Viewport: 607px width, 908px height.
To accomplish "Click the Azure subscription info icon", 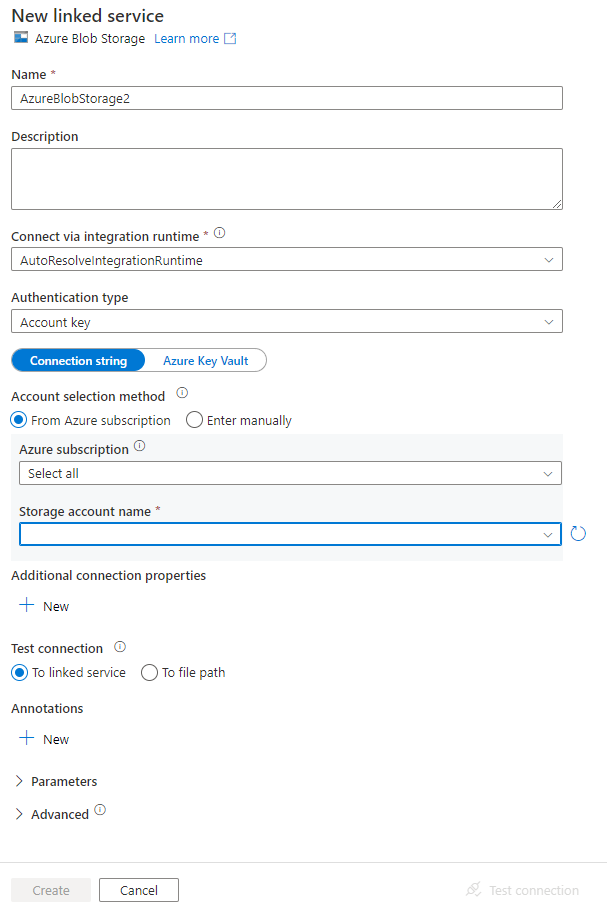I will coord(138,446).
